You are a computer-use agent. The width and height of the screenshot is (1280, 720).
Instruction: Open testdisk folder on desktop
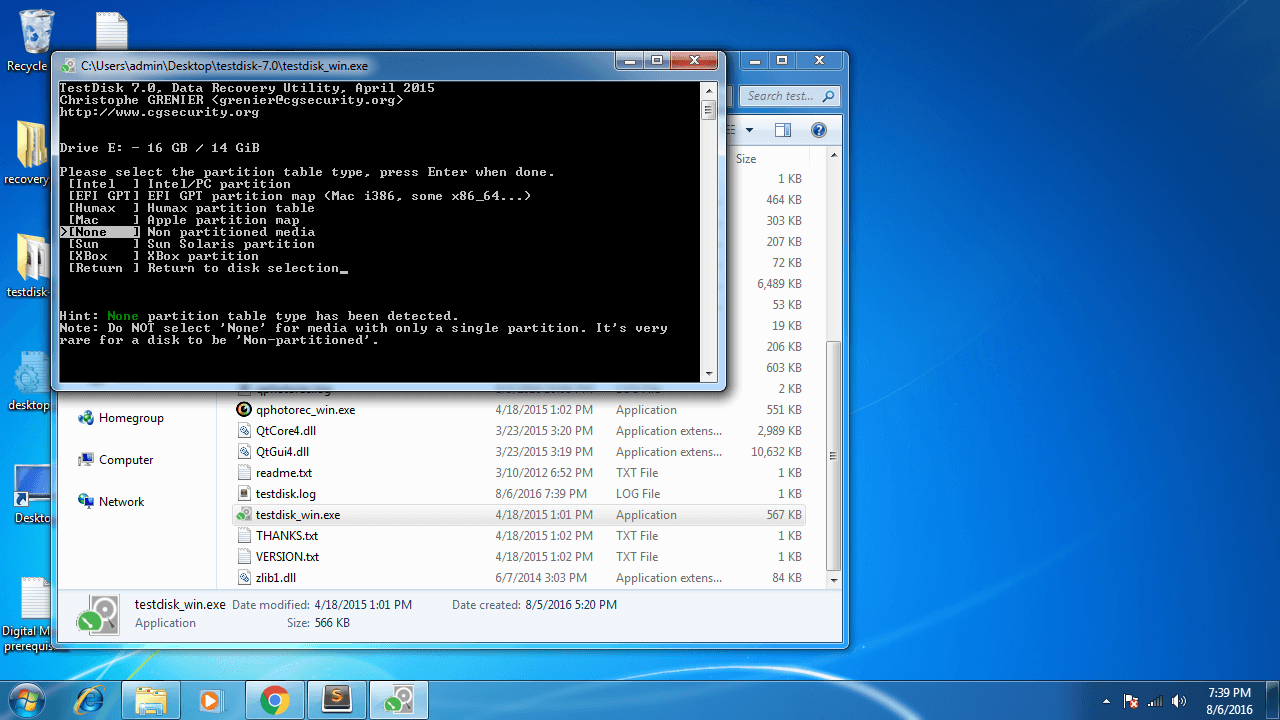[x=30, y=266]
